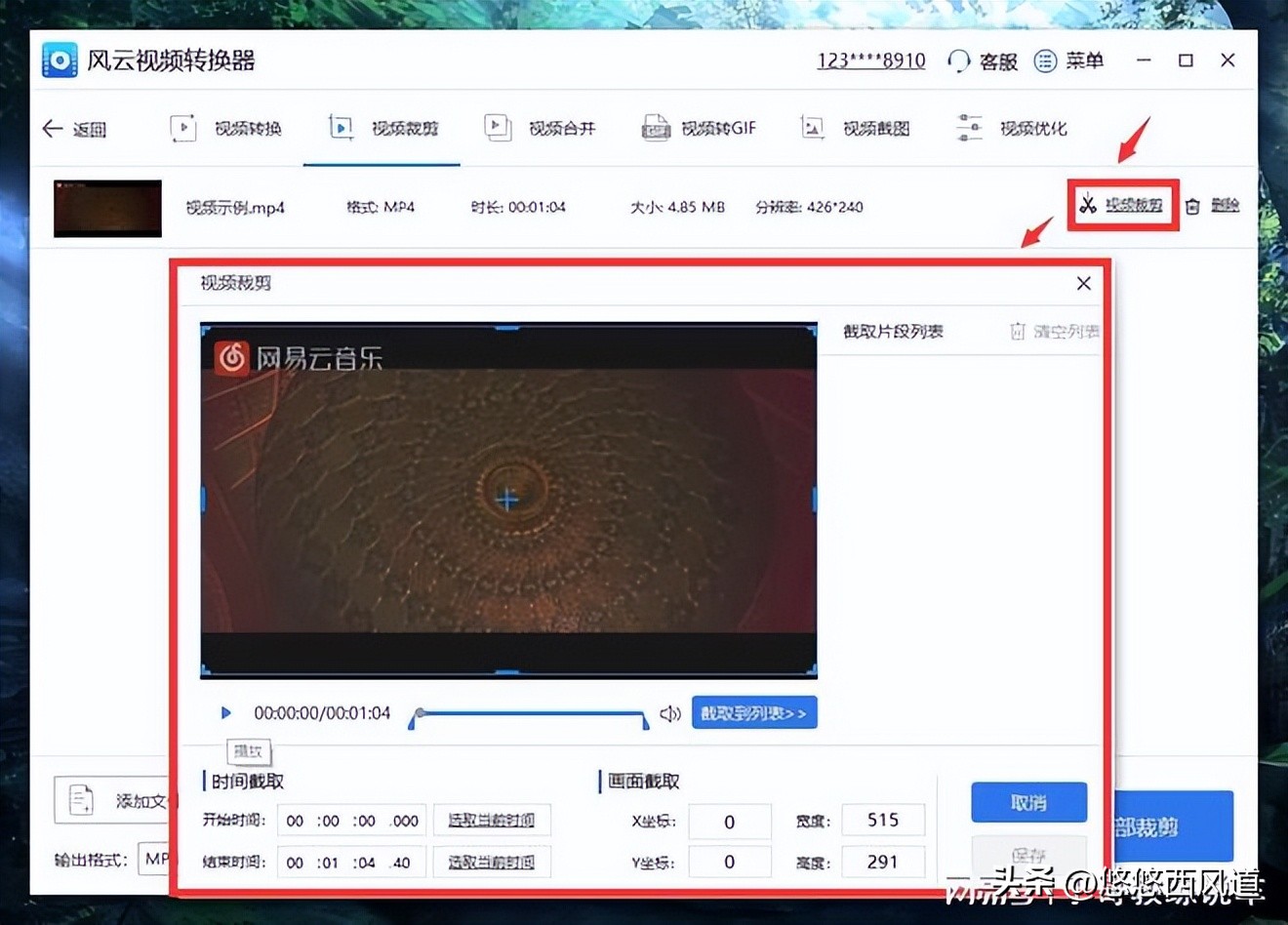Click 选取当前时间 next to start time

492,820
